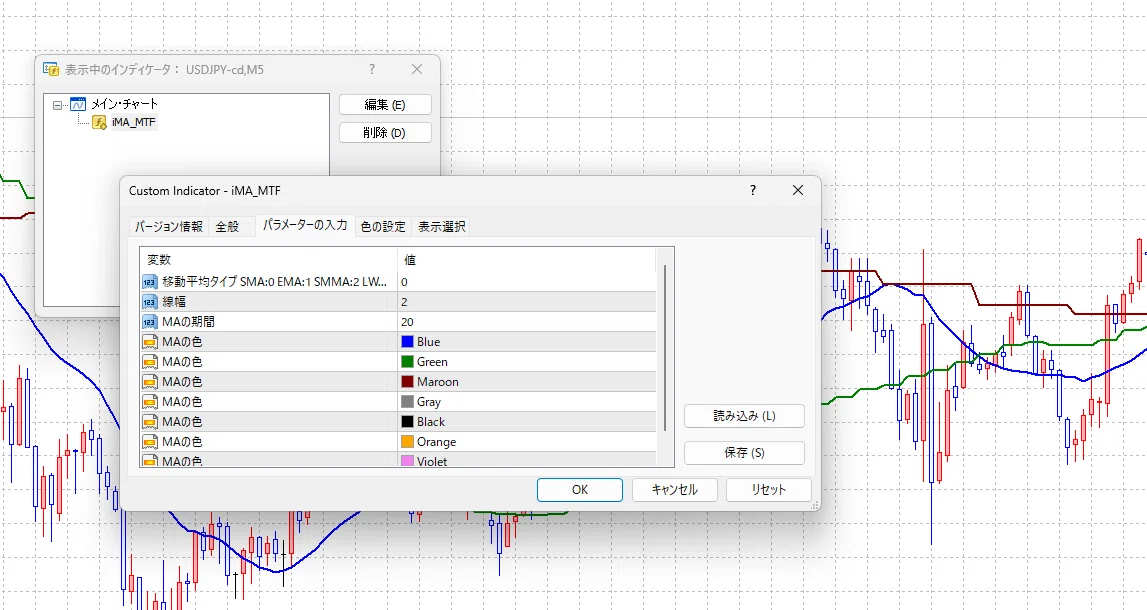This screenshot has height=610, width=1147.
Task: Click the color icon of the Green MAの色 row
Action: (149, 361)
